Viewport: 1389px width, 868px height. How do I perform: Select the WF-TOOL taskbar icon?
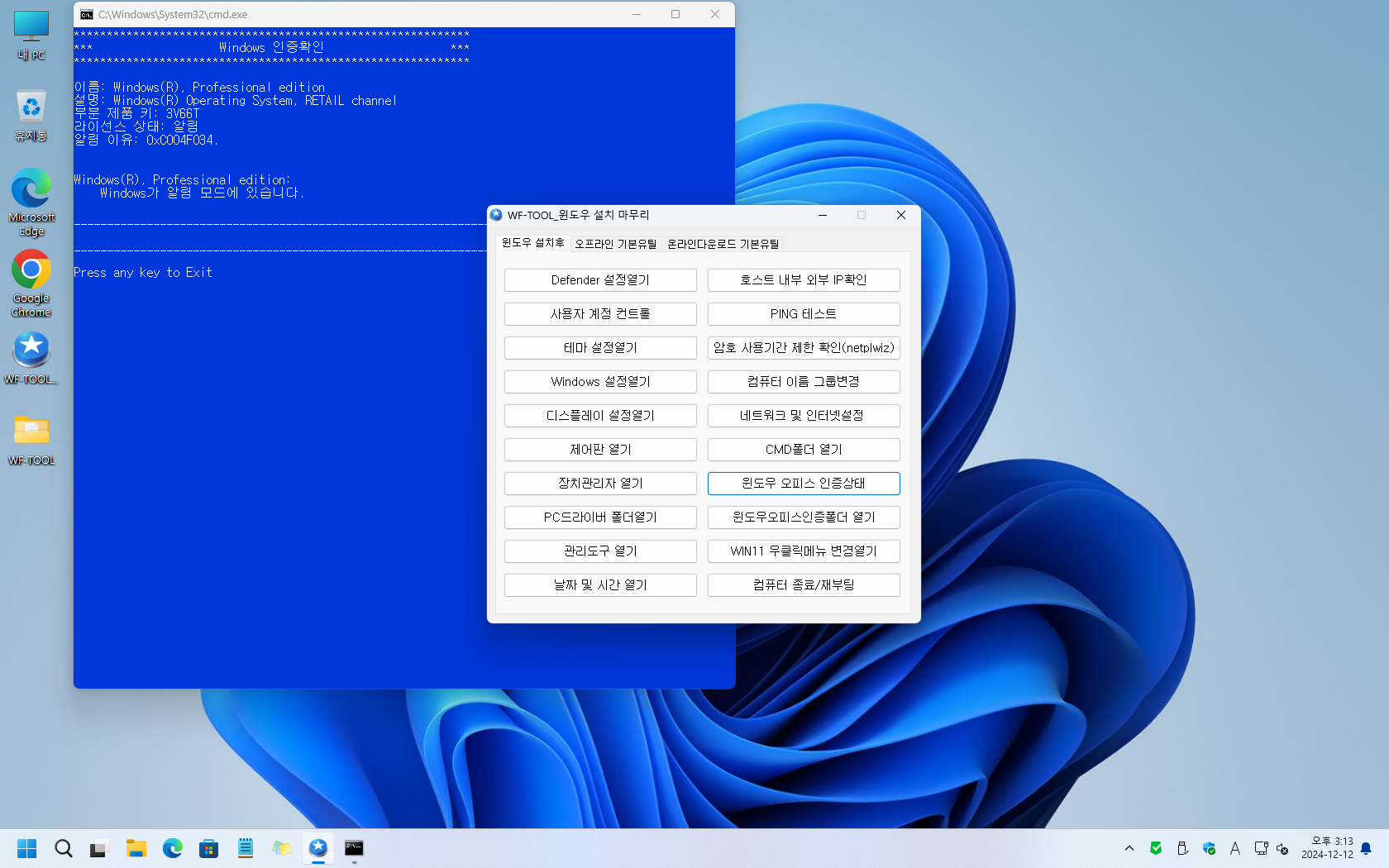click(x=317, y=848)
